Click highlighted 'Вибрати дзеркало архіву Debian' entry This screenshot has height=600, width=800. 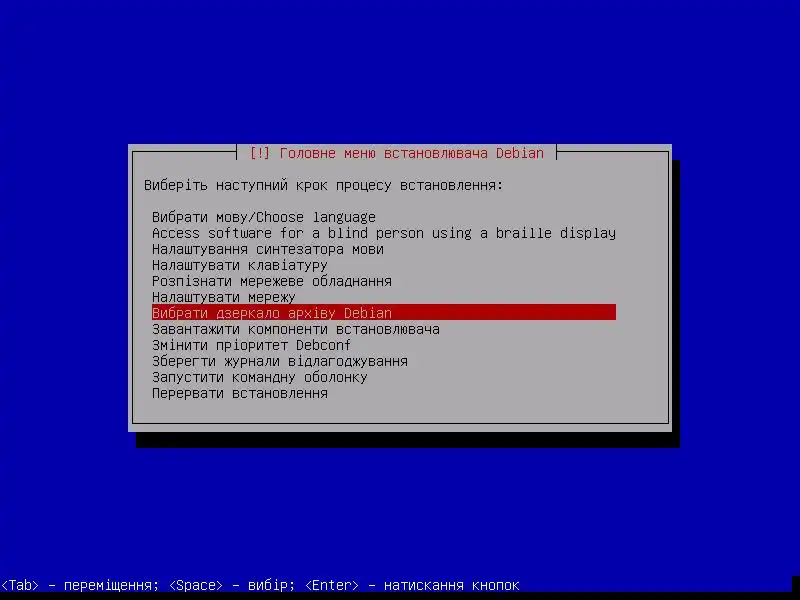click(384, 313)
